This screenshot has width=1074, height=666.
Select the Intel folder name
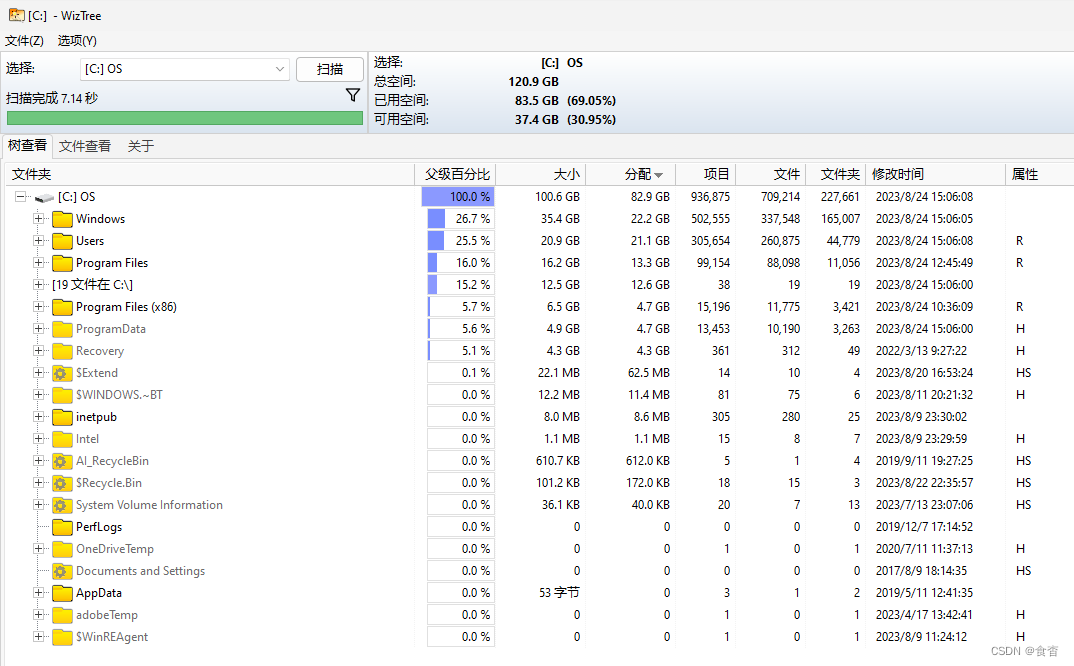(87, 439)
